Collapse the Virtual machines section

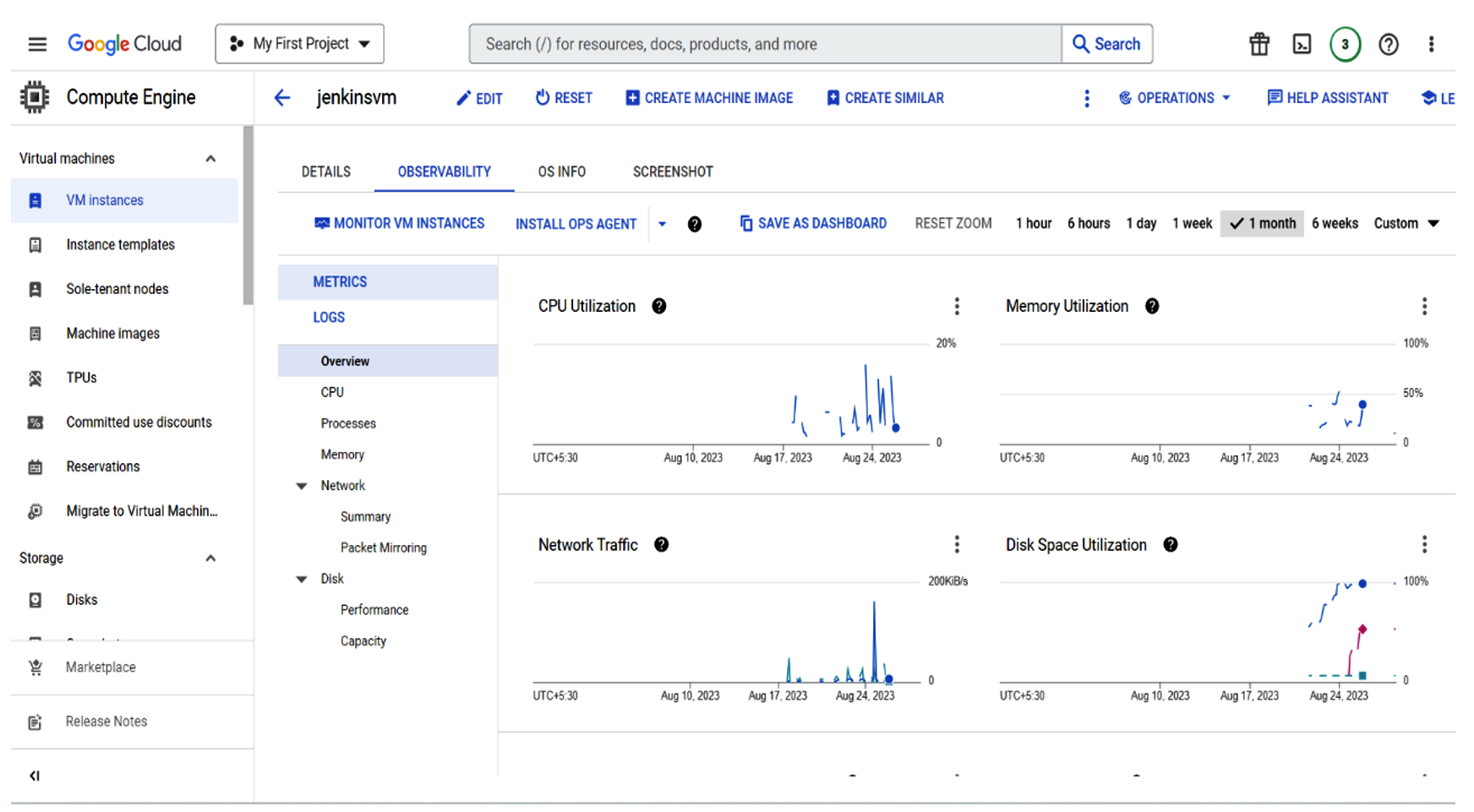[210, 159]
